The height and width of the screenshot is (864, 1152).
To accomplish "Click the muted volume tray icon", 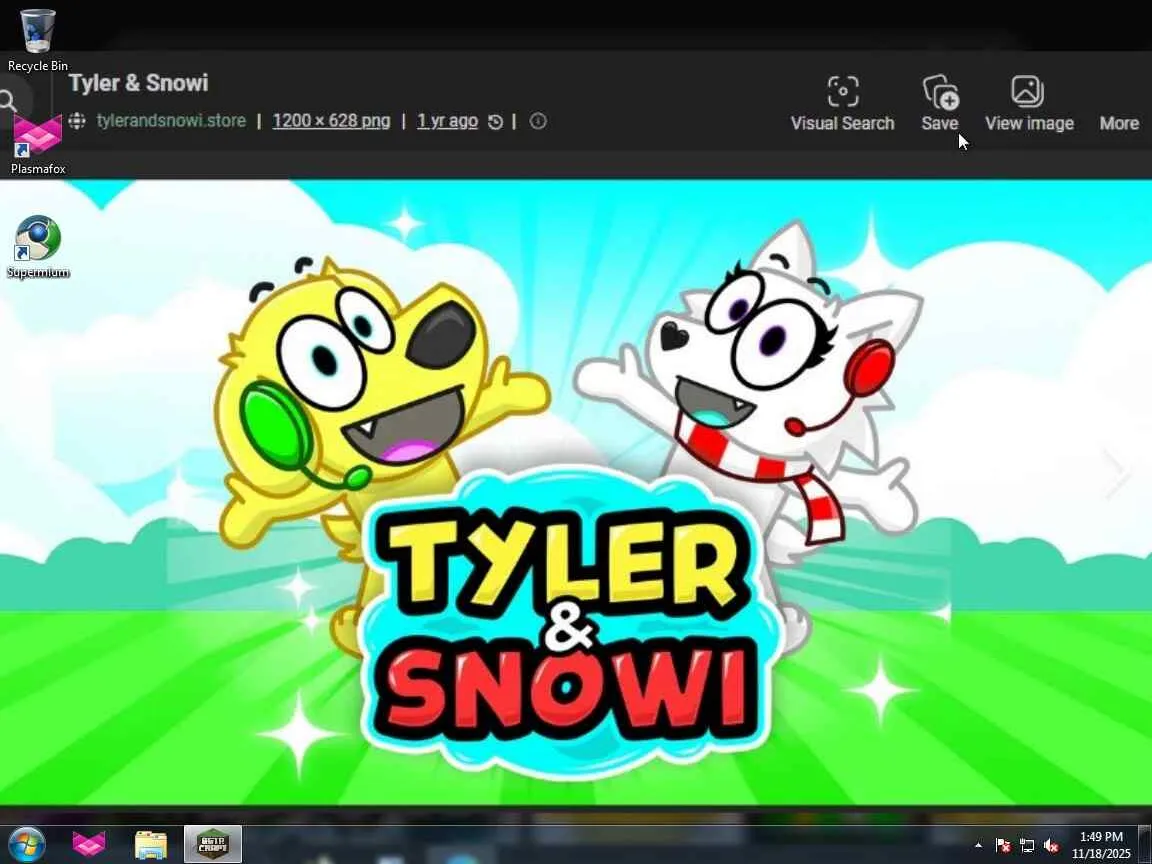I will click(x=1051, y=846).
